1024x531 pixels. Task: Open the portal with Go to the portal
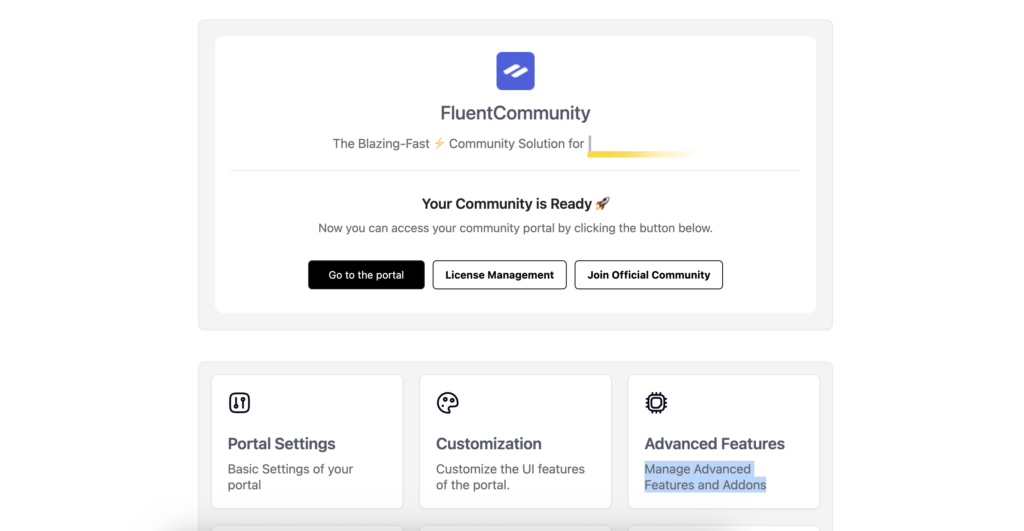pyautogui.click(x=366, y=275)
